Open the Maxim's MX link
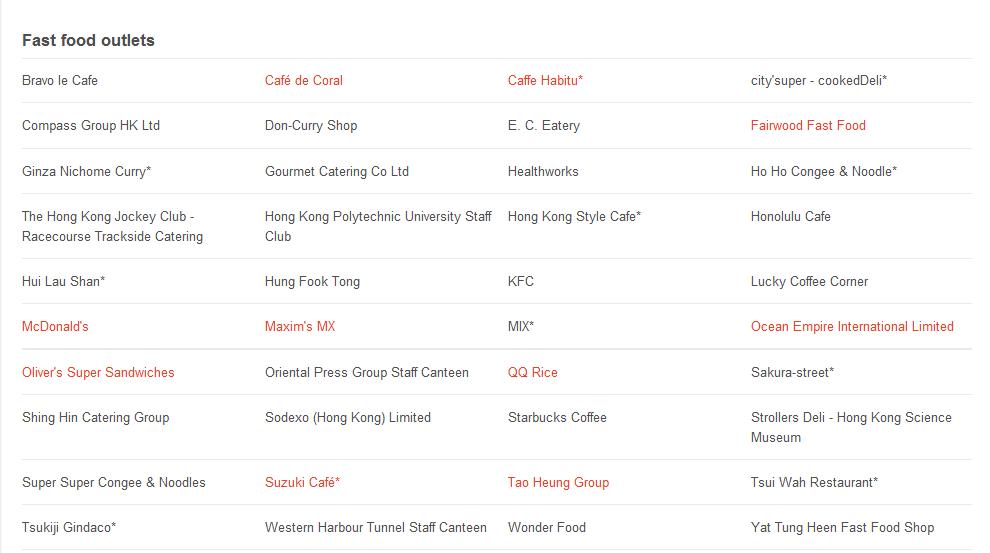The height and width of the screenshot is (553, 990). [x=300, y=327]
